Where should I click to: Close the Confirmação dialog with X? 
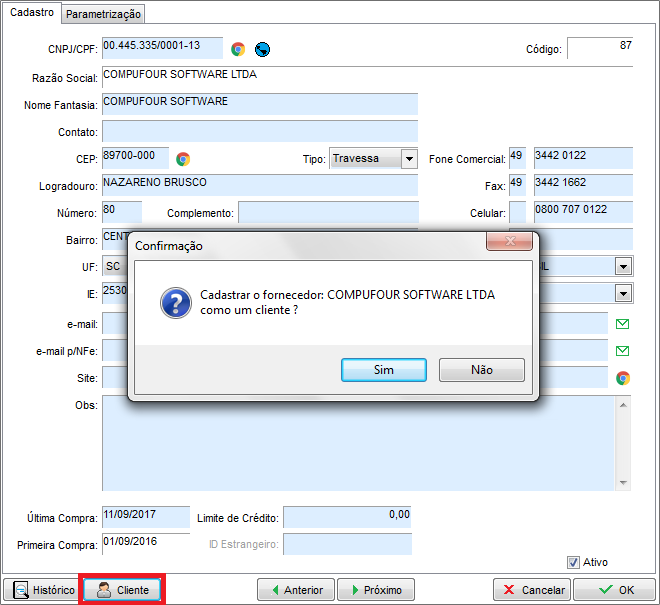(509, 241)
